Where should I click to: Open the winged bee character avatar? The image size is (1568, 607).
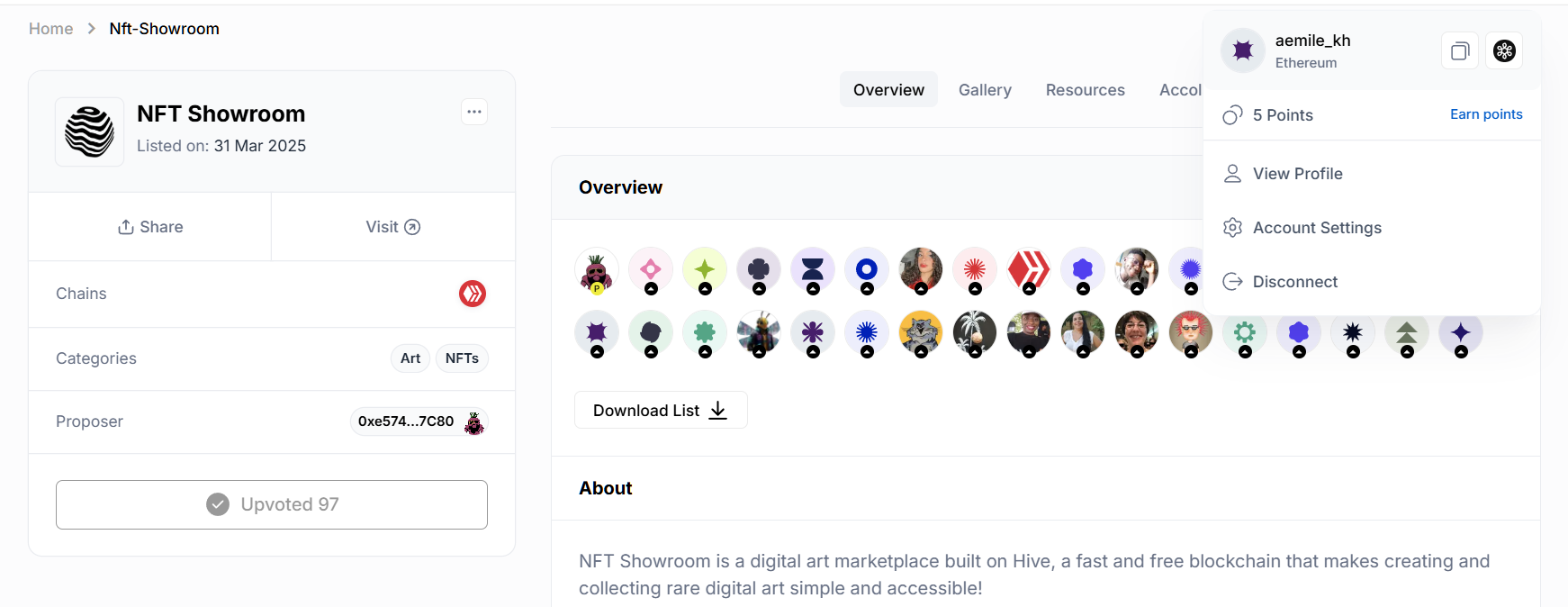coord(759,332)
